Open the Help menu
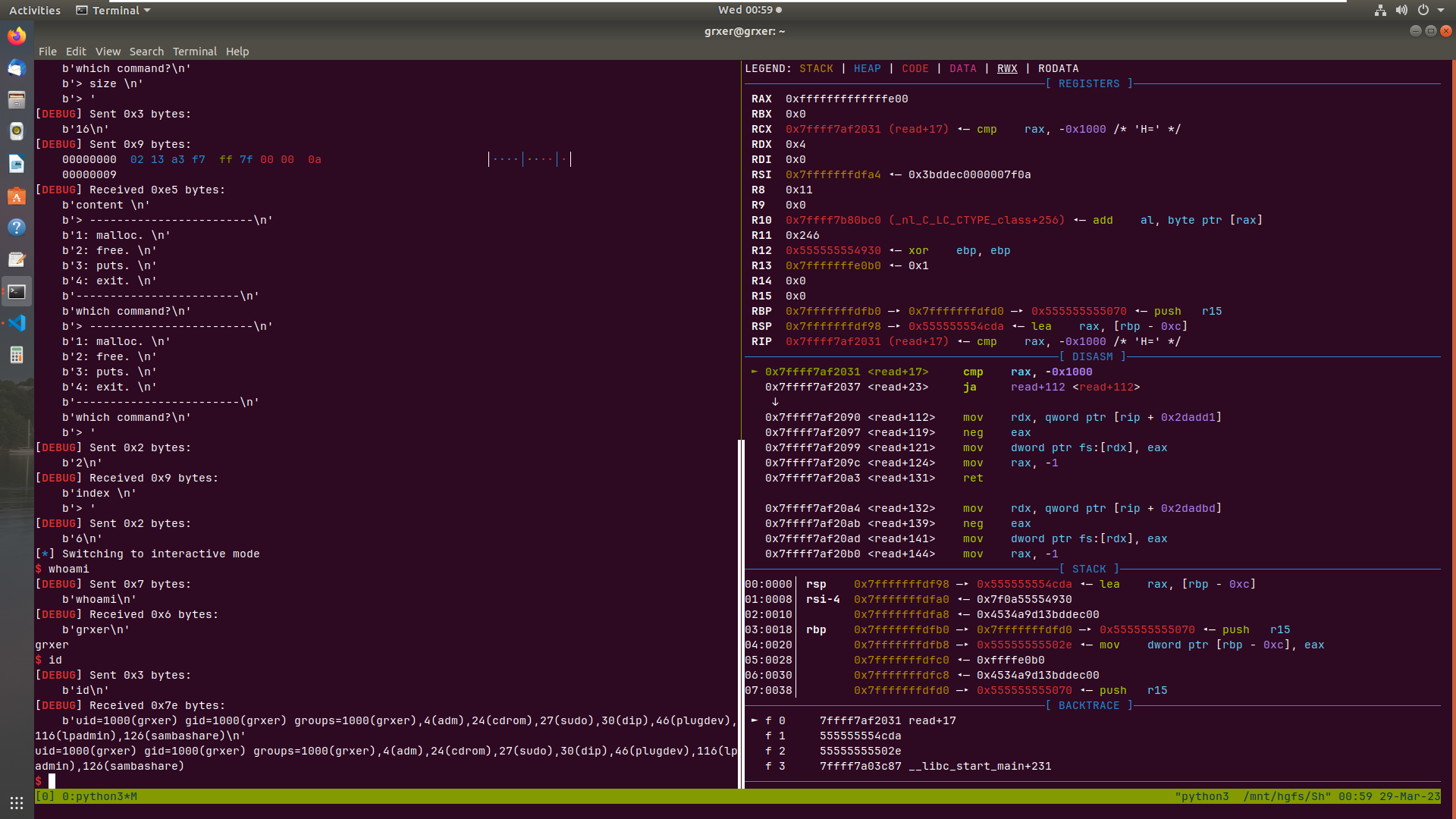The image size is (1456, 819). [x=237, y=52]
